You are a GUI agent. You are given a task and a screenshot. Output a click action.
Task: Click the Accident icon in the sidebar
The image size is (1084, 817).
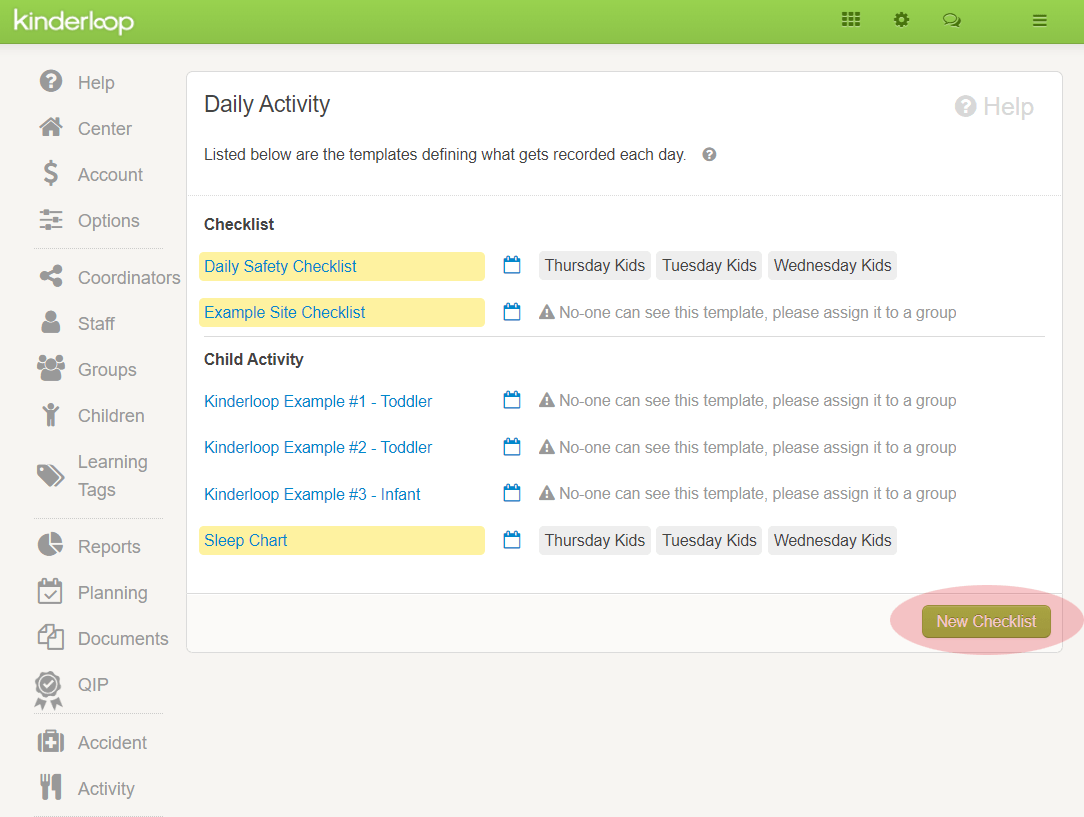50,742
